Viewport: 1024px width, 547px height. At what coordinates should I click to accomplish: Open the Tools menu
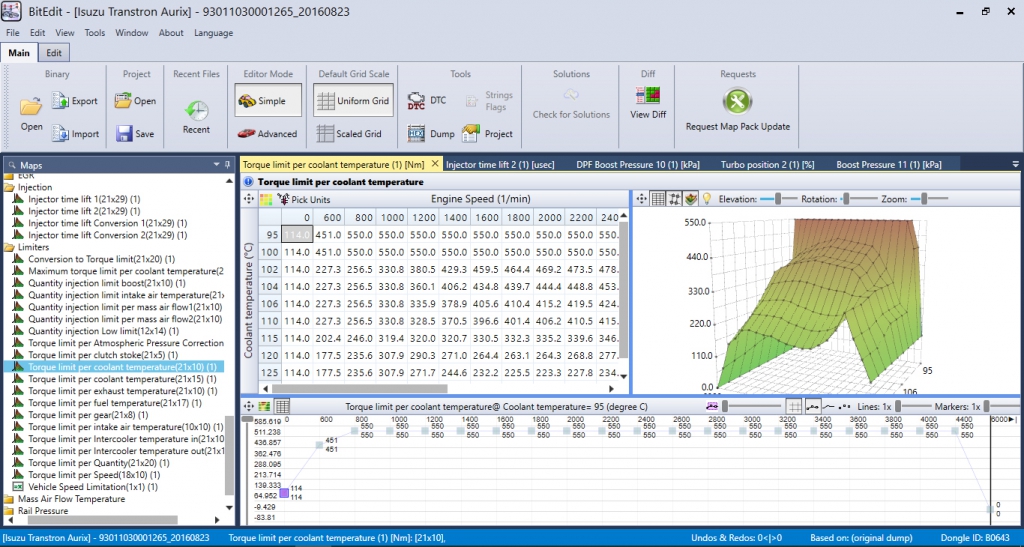click(x=94, y=33)
